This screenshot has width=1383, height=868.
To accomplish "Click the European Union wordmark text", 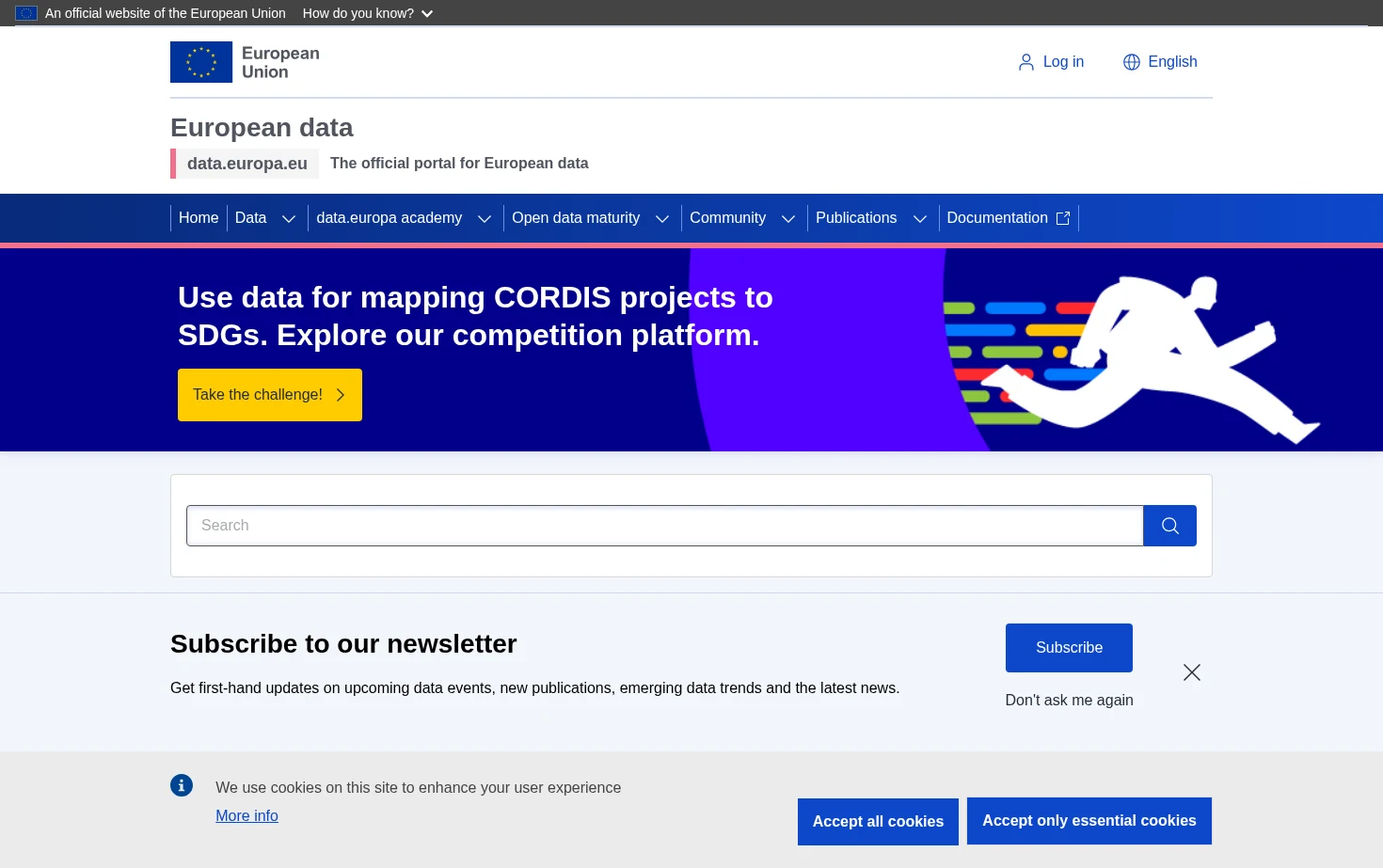I will point(280,62).
